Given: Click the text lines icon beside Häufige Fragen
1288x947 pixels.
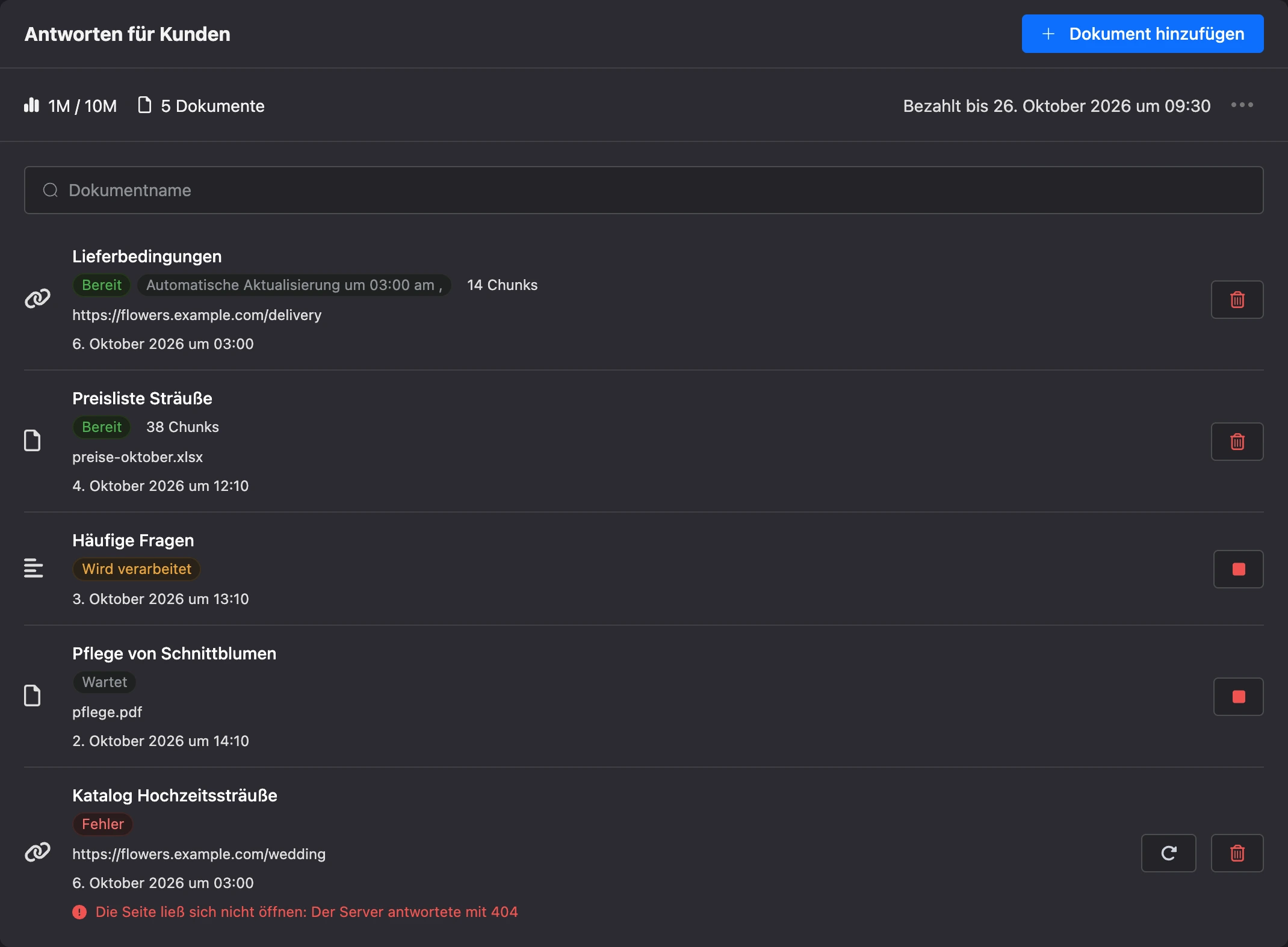Looking at the screenshot, I should [x=33, y=568].
